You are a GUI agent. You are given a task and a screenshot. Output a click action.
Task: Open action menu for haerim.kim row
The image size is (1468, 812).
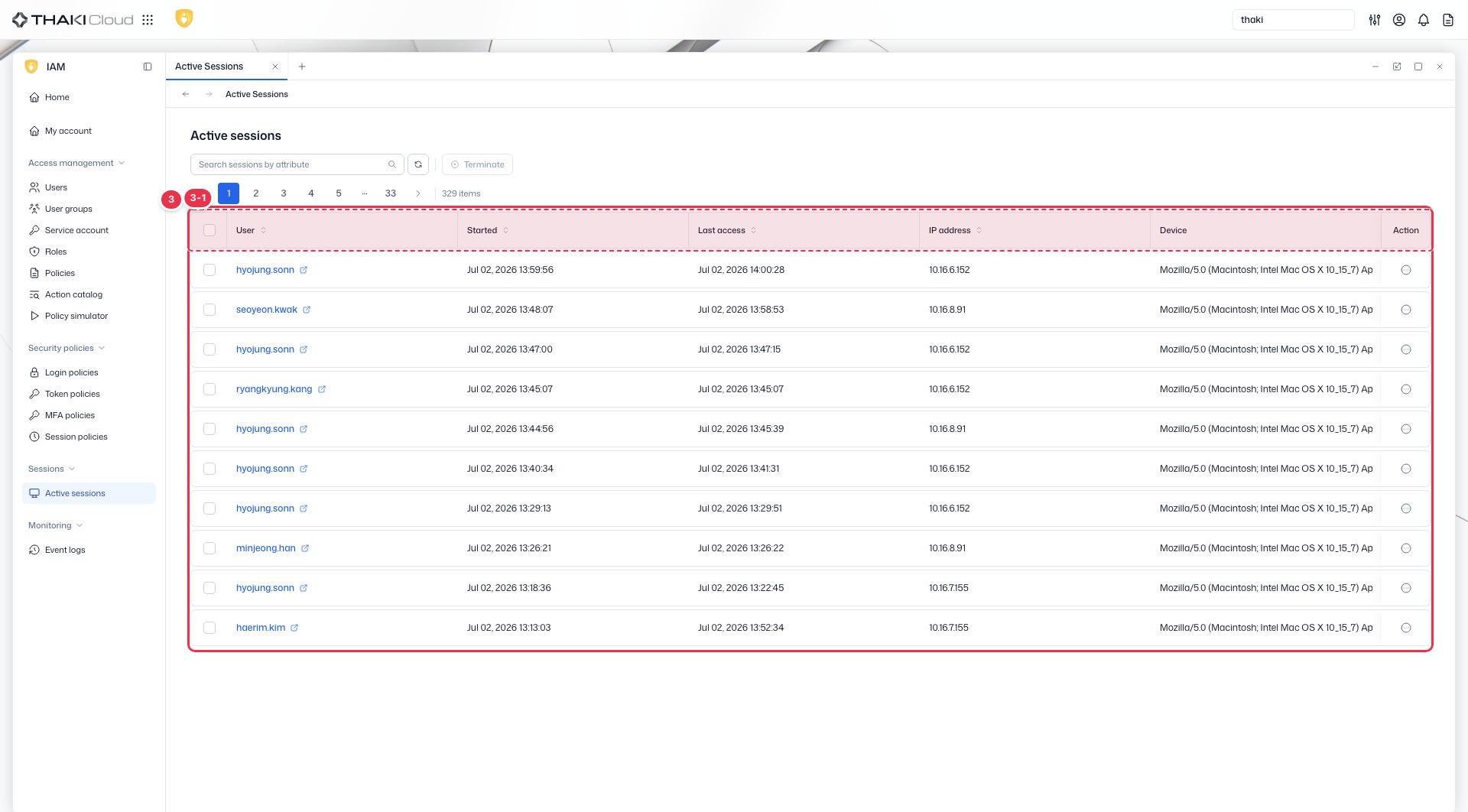1406,628
